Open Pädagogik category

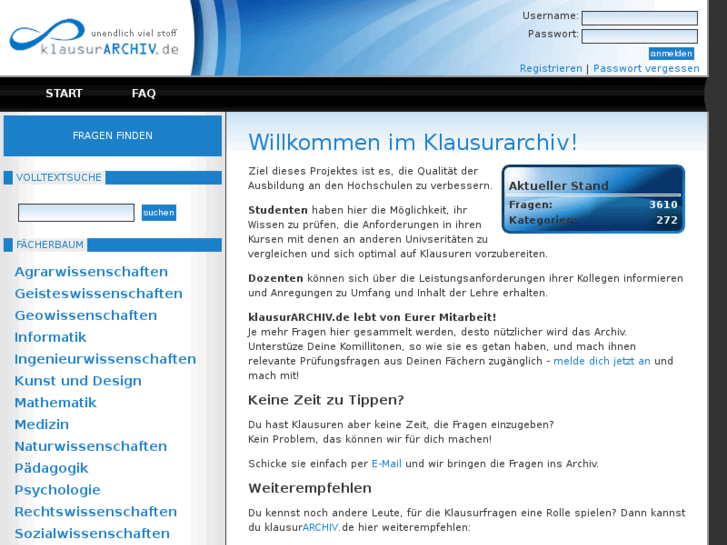coord(51,468)
